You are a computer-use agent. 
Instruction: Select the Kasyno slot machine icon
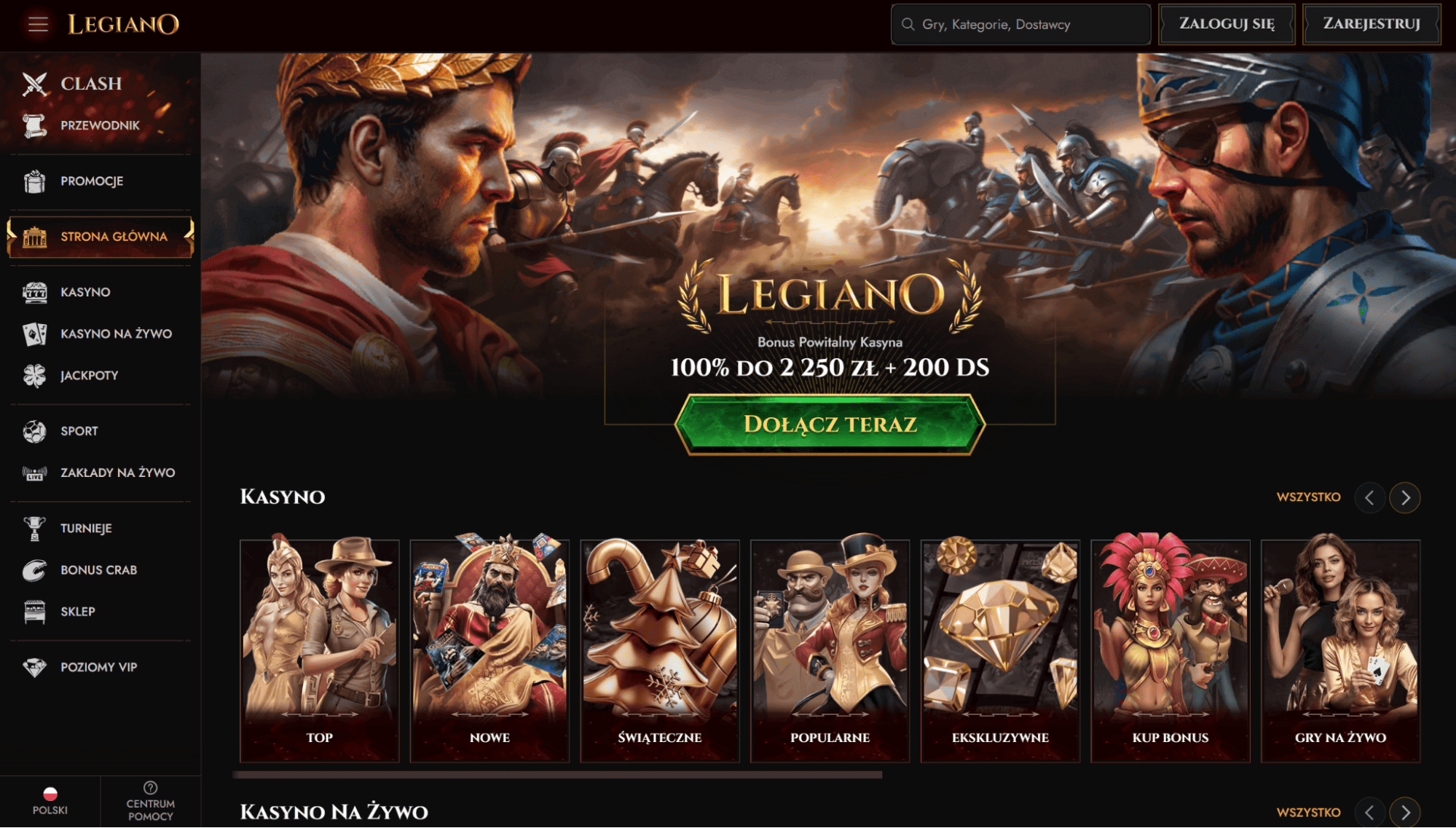tap(34, 292)
